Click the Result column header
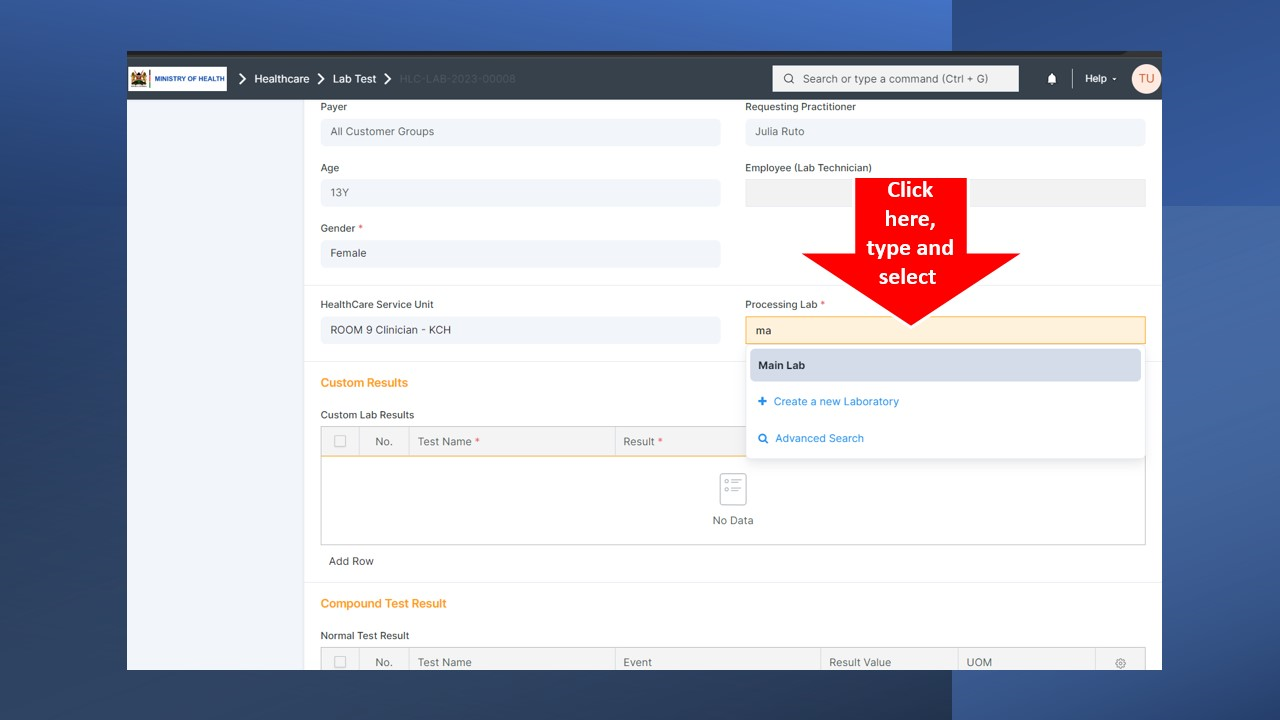 tap(680, 441)
